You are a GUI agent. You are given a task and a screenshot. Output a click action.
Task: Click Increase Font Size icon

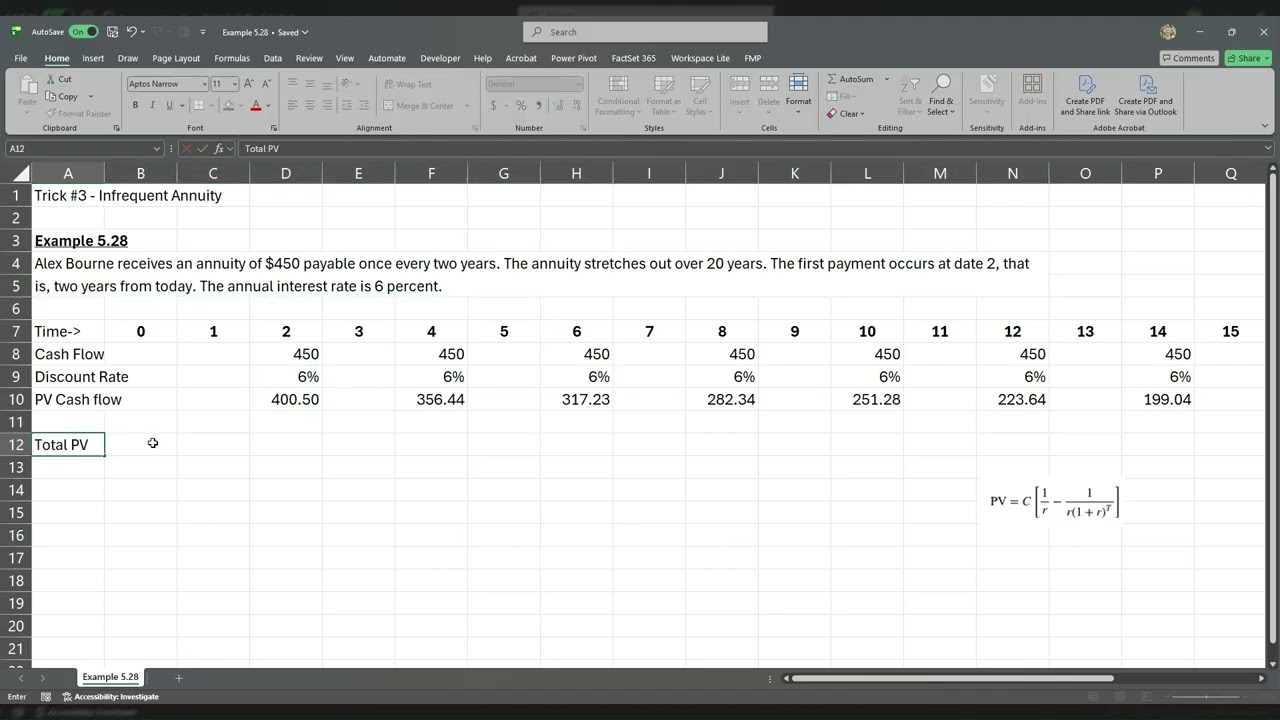[249, 84]
